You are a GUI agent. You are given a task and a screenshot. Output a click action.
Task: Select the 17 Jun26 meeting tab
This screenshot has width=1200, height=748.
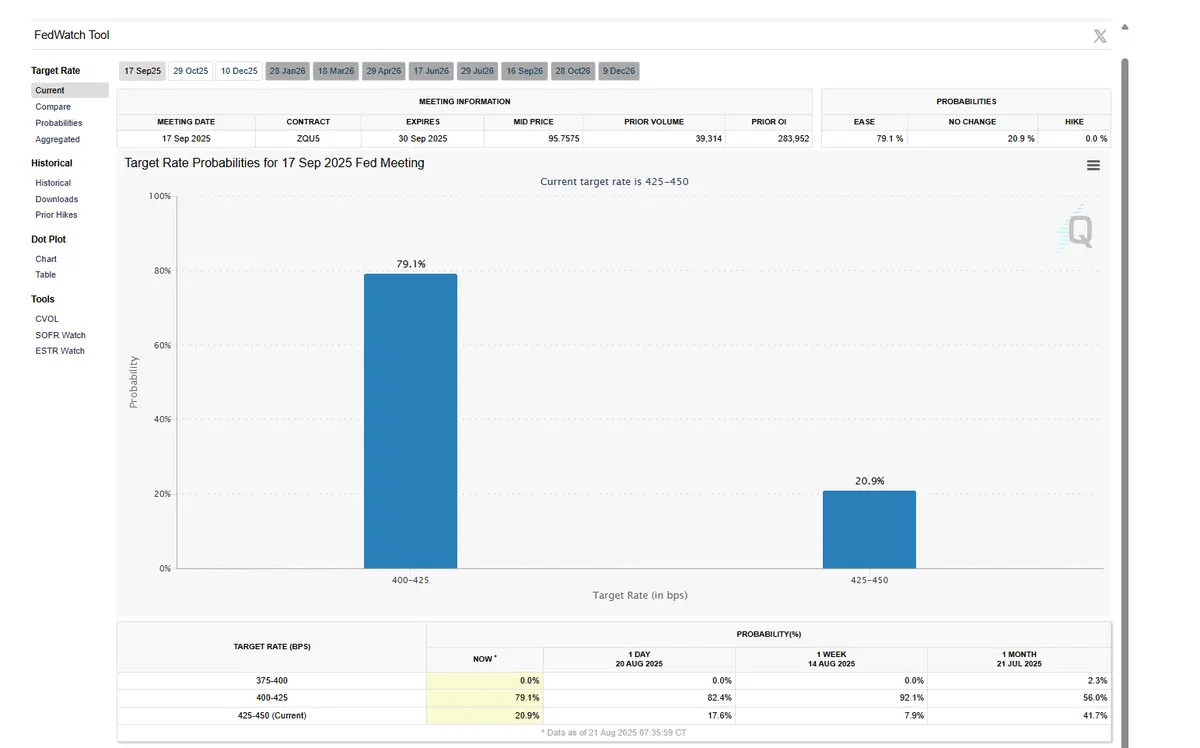(x=431, y=71)
